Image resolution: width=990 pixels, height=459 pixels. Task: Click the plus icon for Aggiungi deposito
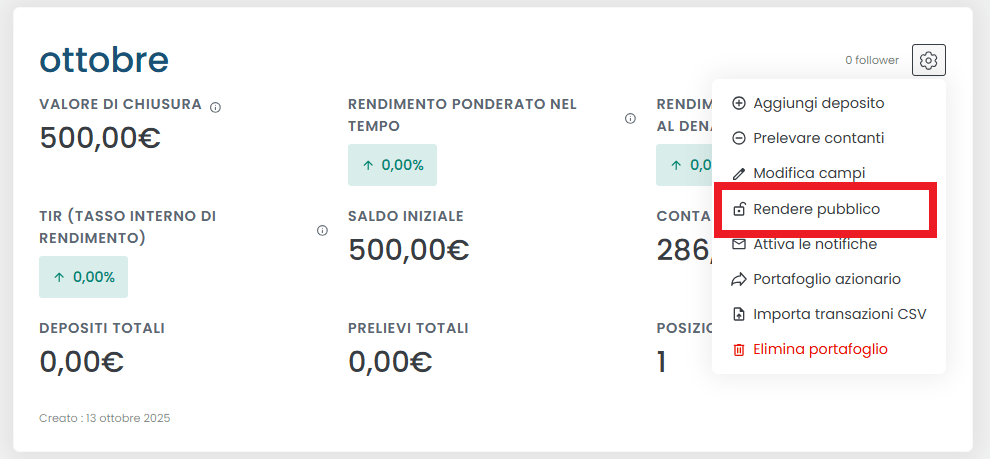739,103
